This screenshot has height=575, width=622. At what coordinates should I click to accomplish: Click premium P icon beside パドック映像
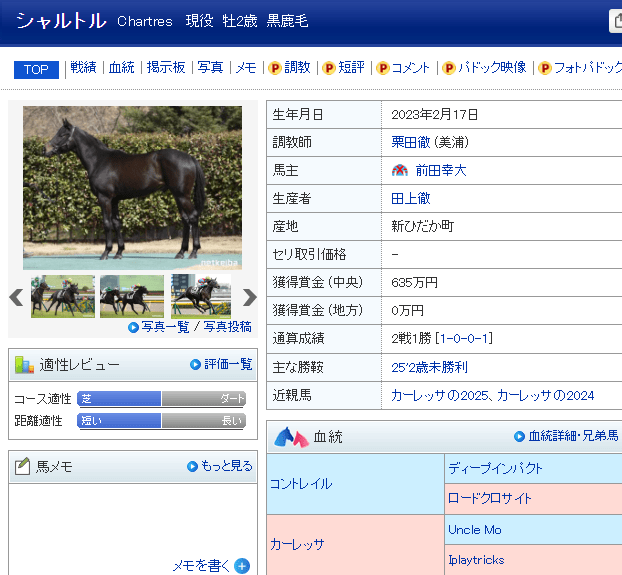[449, 68]
